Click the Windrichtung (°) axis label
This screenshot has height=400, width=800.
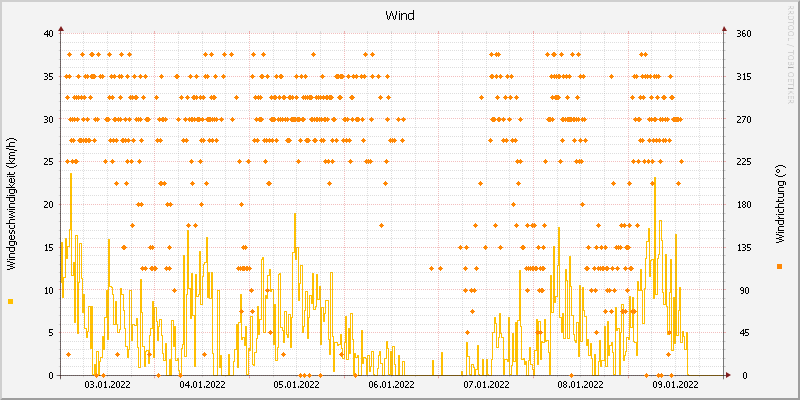[779, 205]
